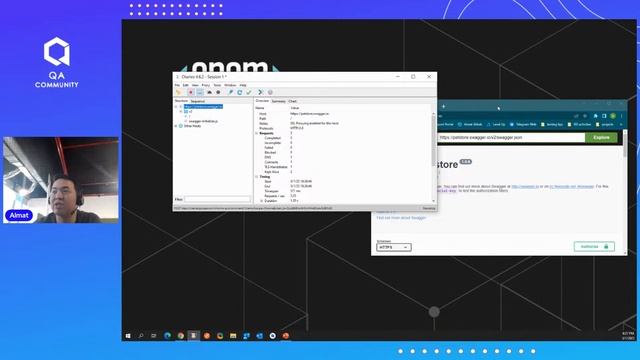
Task: Click the Task View icon on taskbar
Action: (153, 336)
